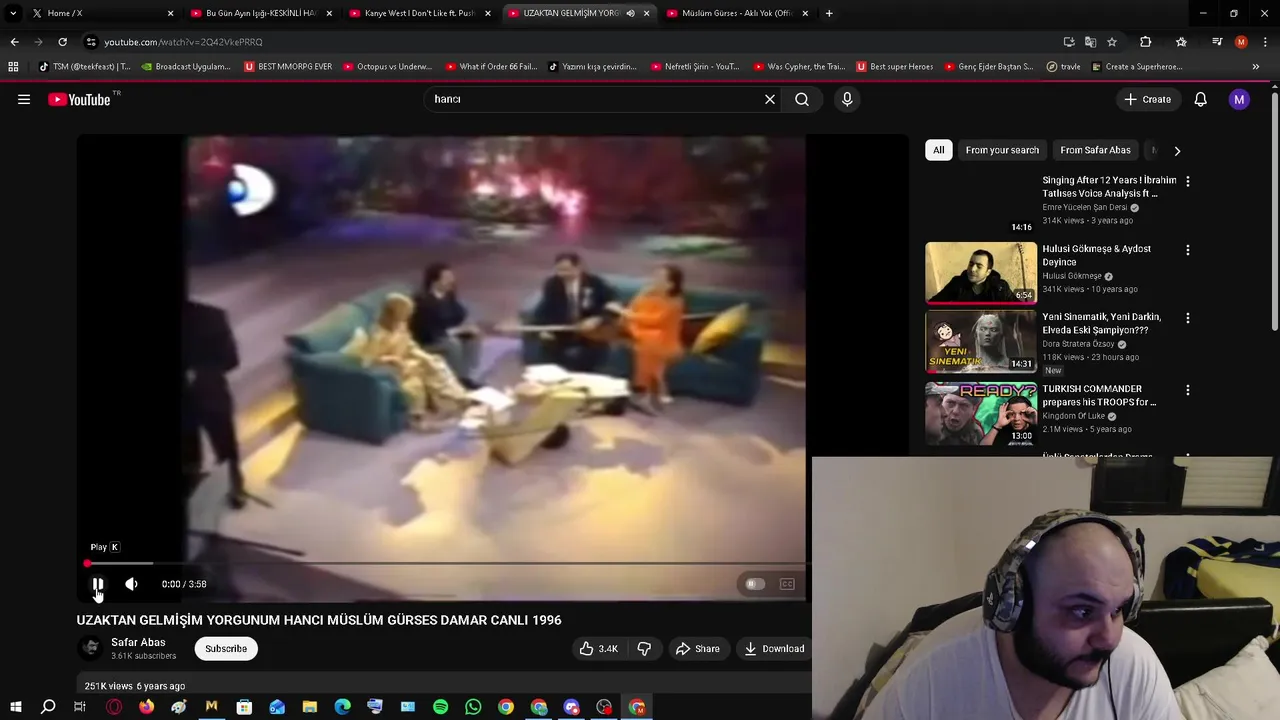
Task: Select the From Safar Abas chip
Action: click(x=1095, y=150)
